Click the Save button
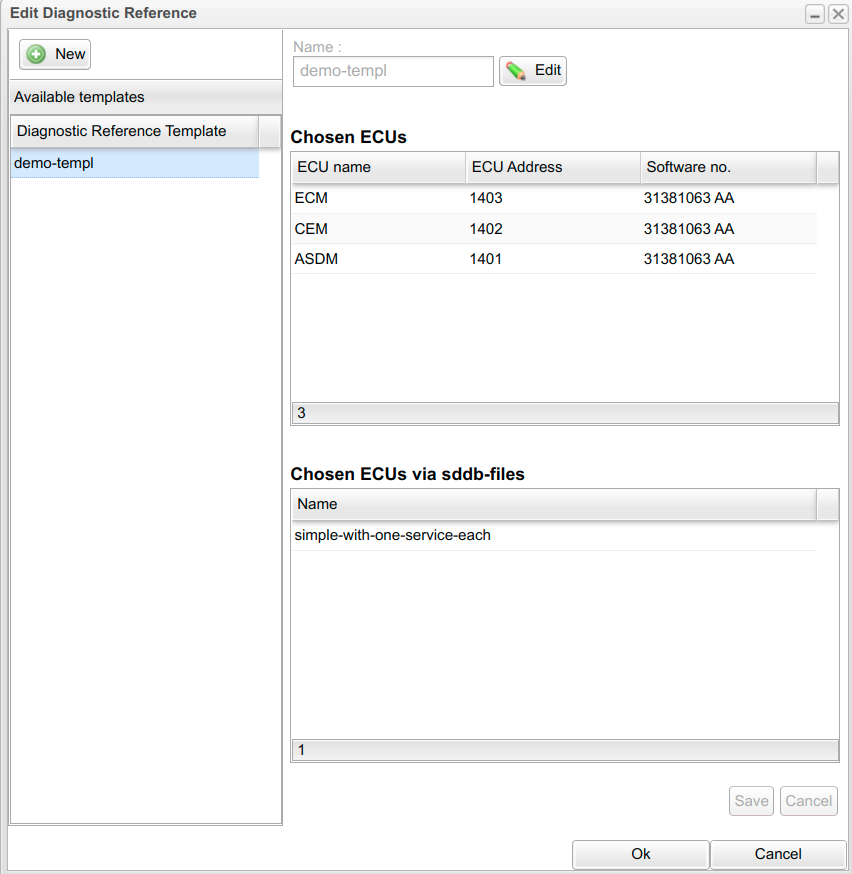This screenshot has height=874, width=852. (x=751, y=800)
